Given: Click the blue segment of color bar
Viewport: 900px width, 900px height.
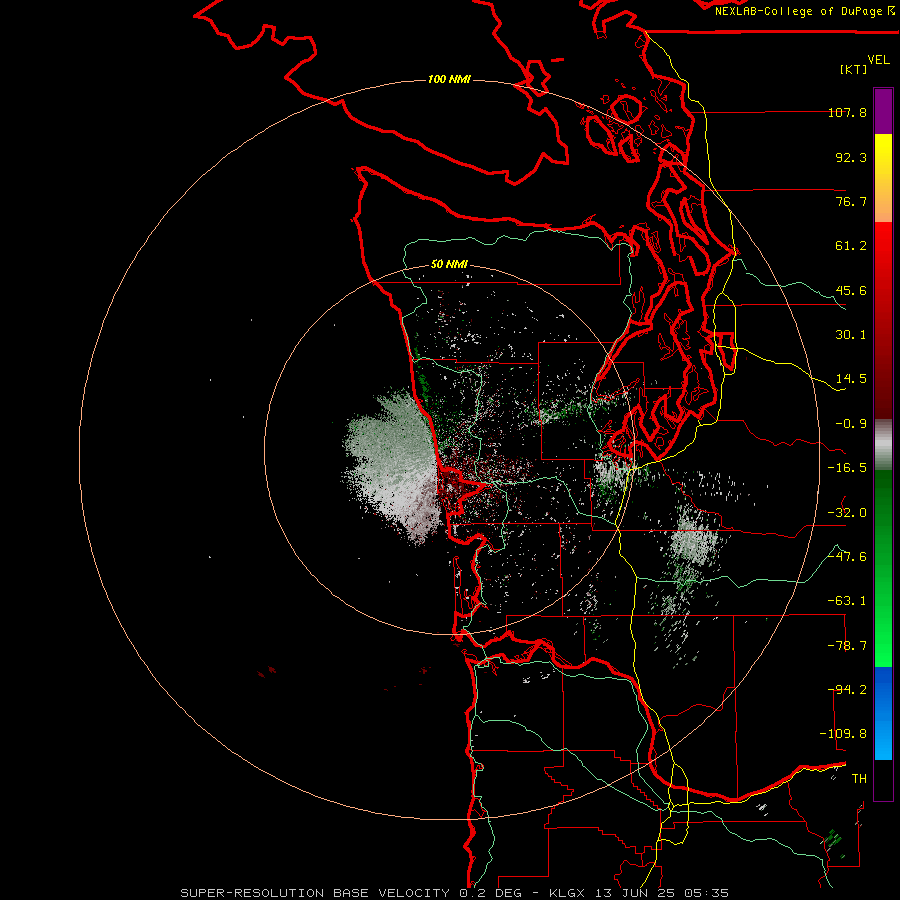Looking at the screenshot, I should click(883, 713).
